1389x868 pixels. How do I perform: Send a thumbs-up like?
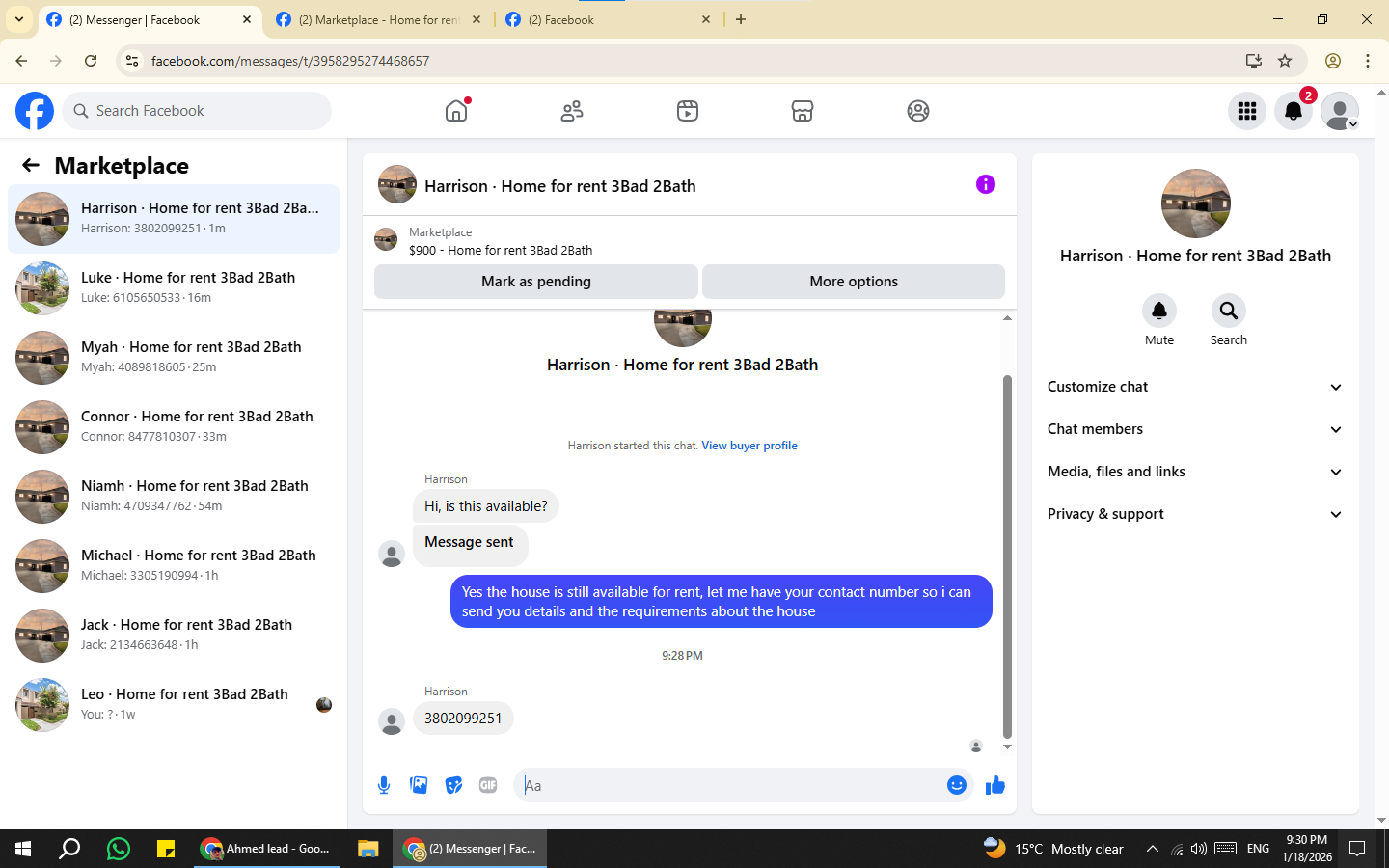click(x=995, y=785)
